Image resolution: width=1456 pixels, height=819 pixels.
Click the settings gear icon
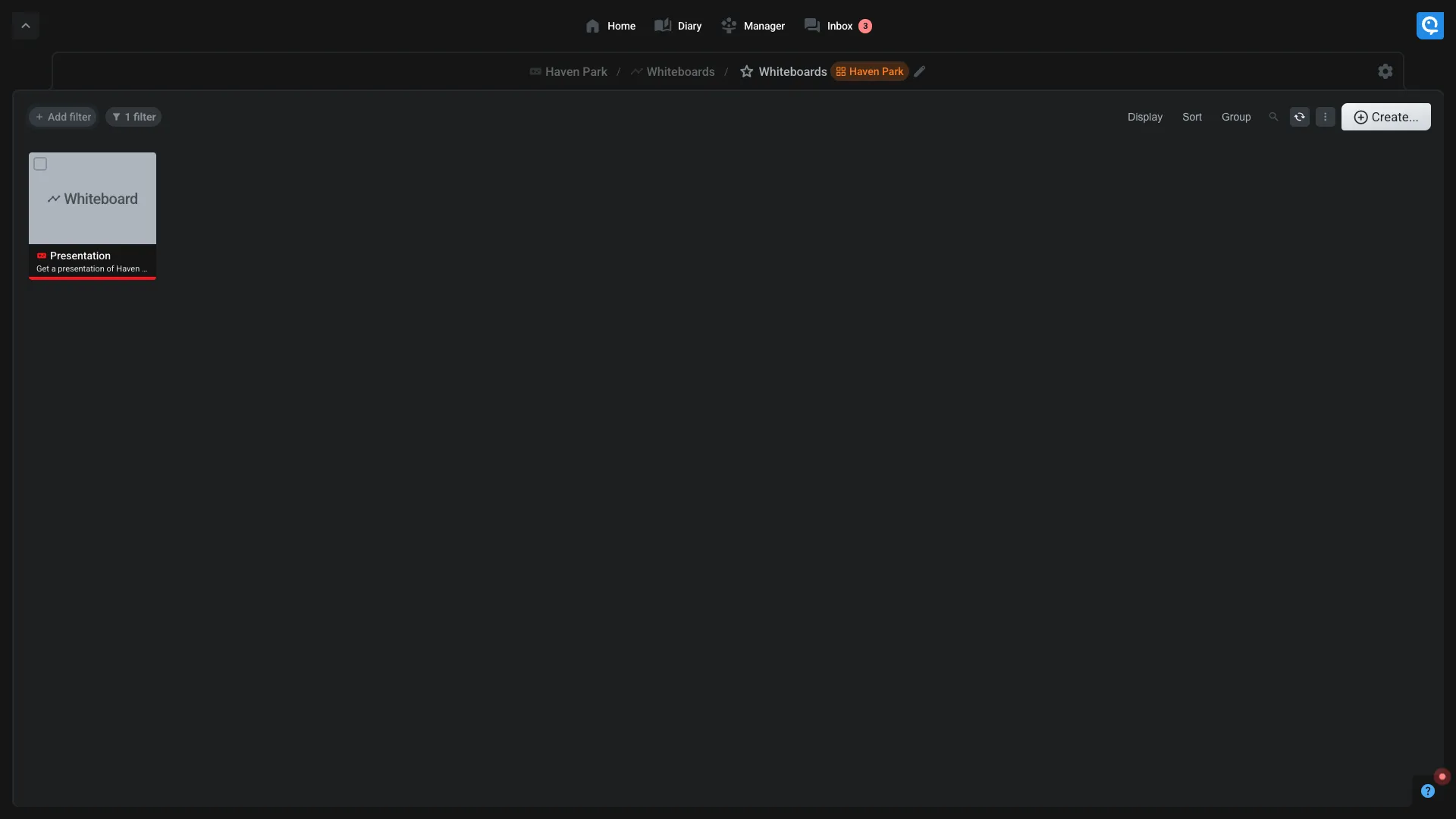(x=1385, y=71)
